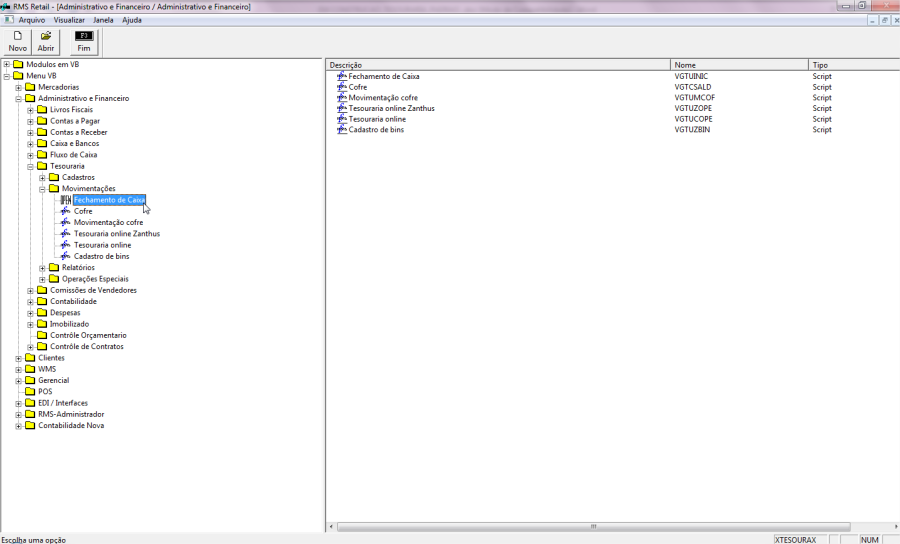This screenshot has width=900, height=544.
Task: Select the WMS tree item
Action: click(47, 369)
